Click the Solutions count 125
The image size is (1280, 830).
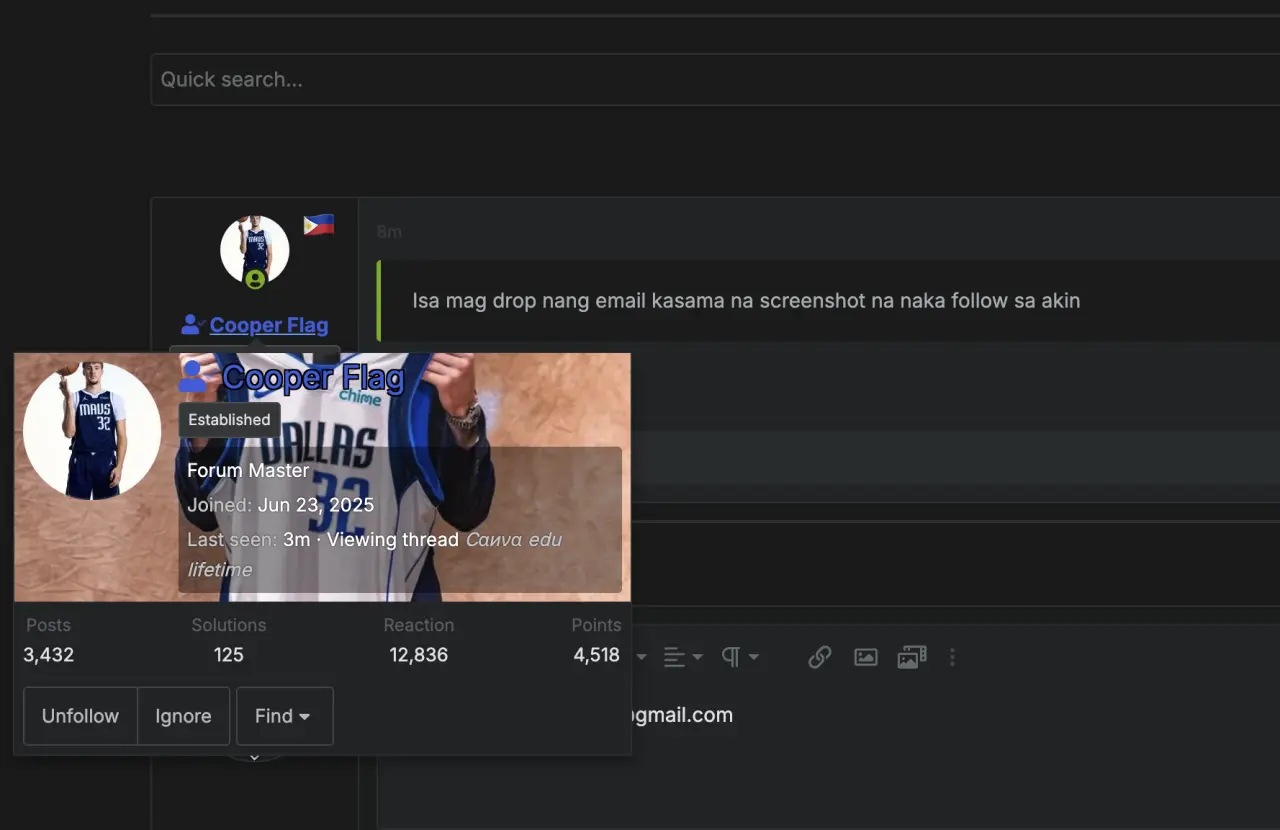[x=229, y=655]
